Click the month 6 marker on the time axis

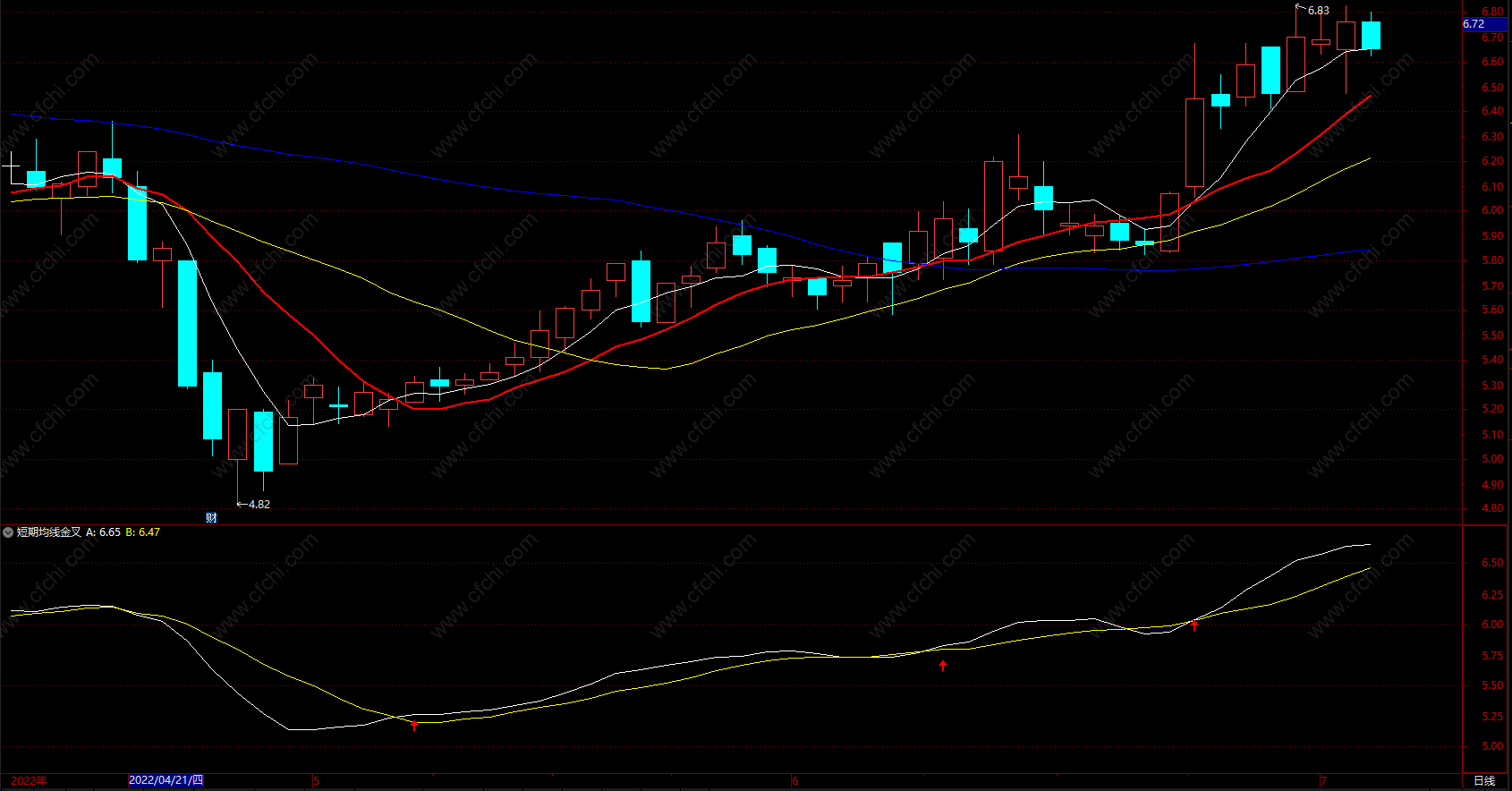point(794,781)
